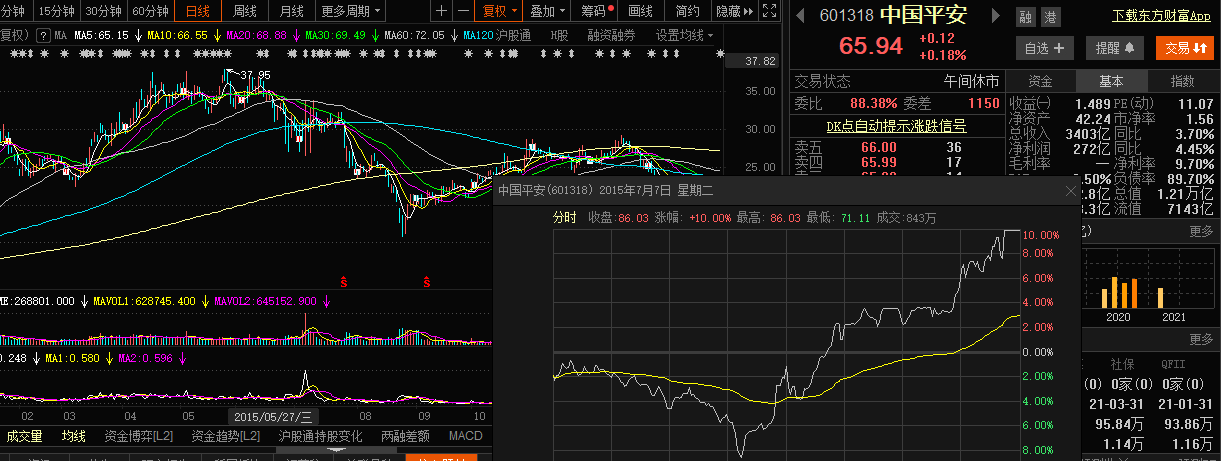
Task: Click MA10 downward arrow indicator
Action: (x=216, y=35)
